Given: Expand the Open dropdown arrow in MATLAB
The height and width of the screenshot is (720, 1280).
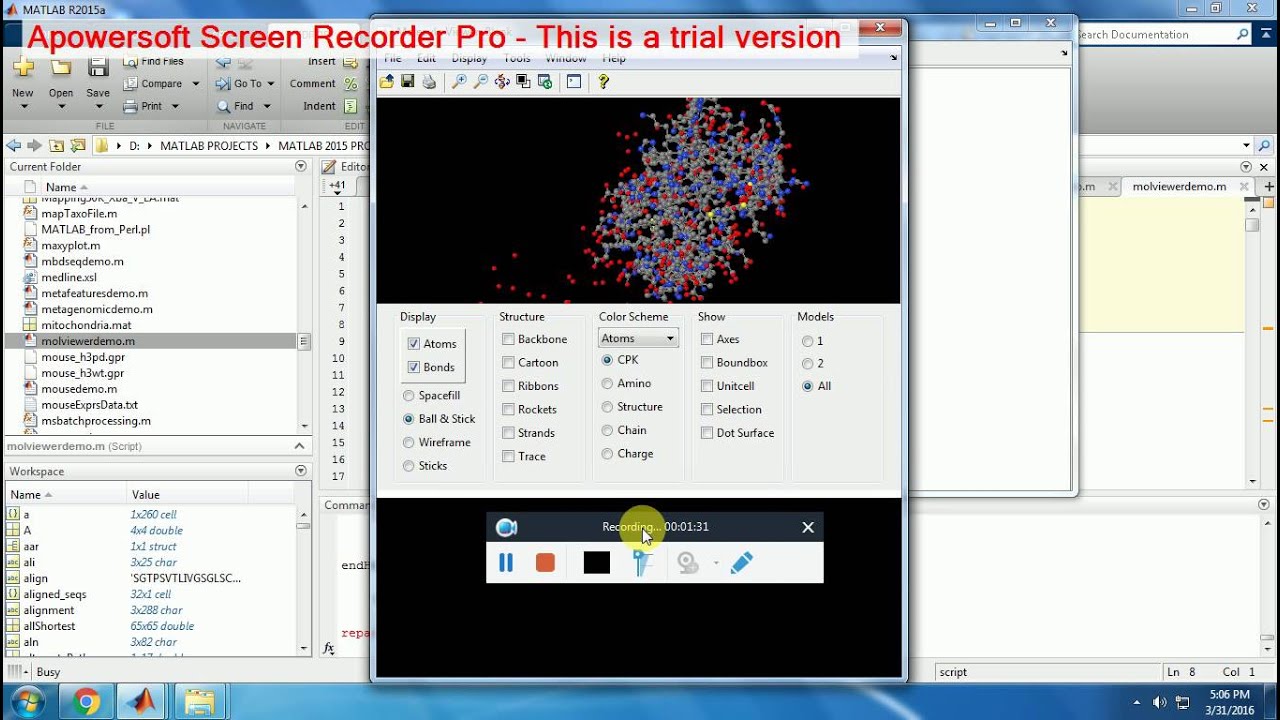Looking at the screenshot, I should click(x=61, y=106).
